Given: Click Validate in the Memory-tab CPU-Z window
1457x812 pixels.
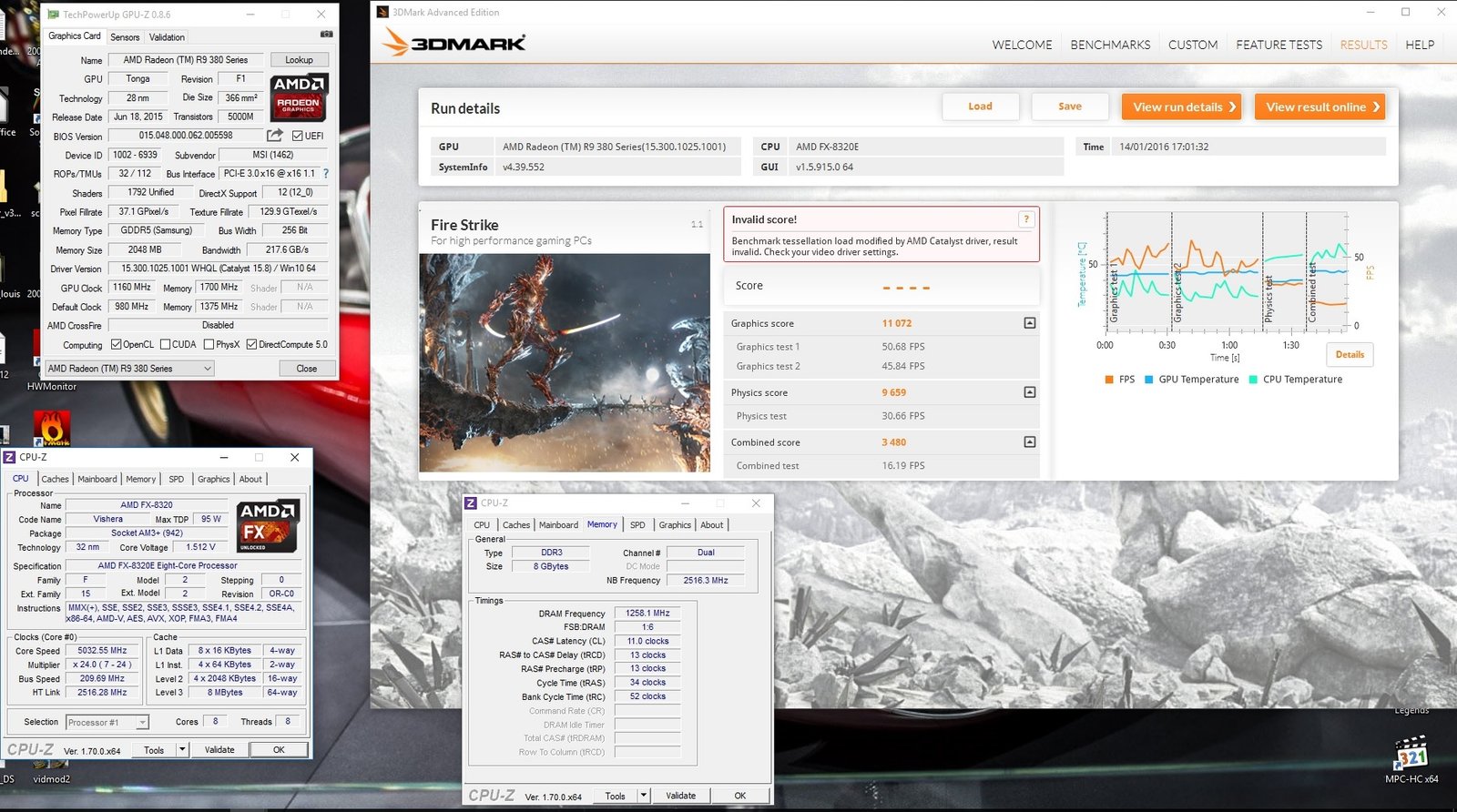Looking at the screenshot, I should click(x=680, y=796).
